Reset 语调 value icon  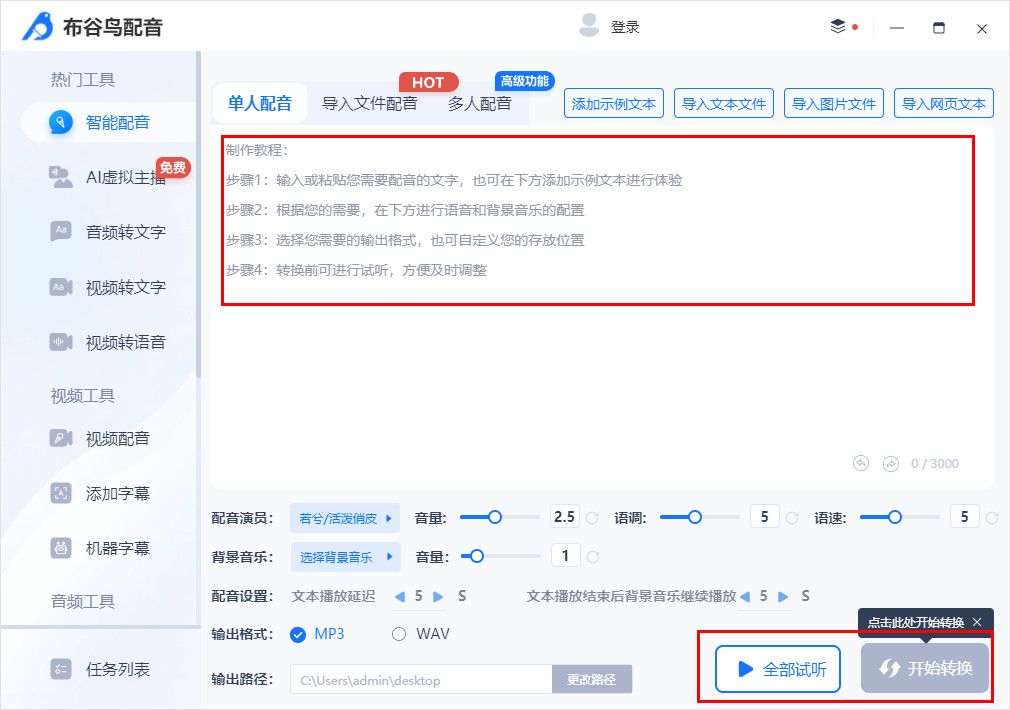coord(792,518)
